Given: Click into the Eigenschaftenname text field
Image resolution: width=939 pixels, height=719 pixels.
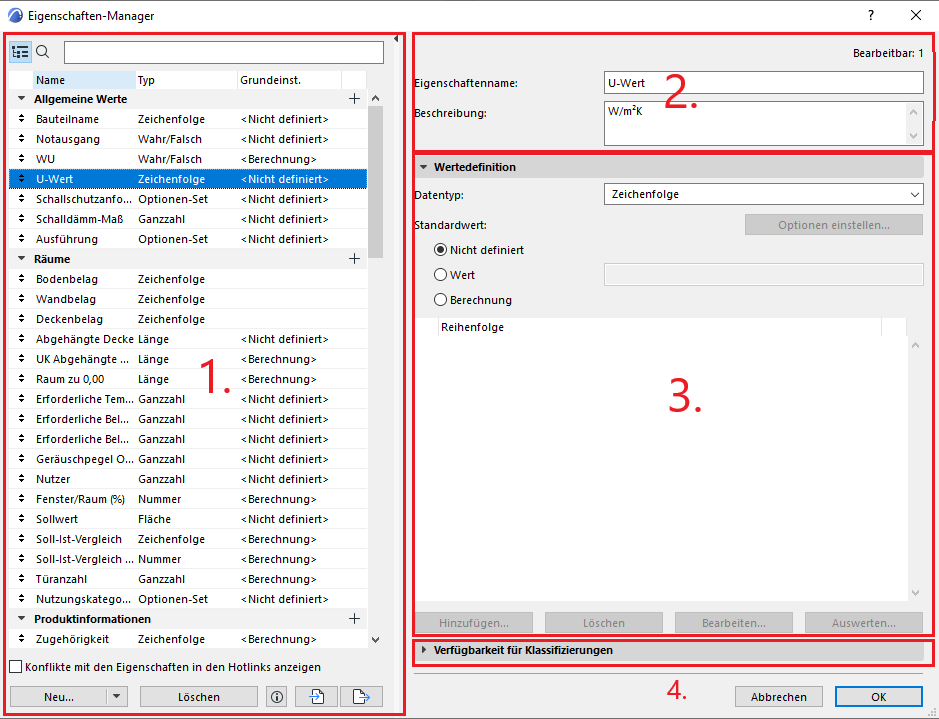Looking at the screenshot, I should point(763,83).
